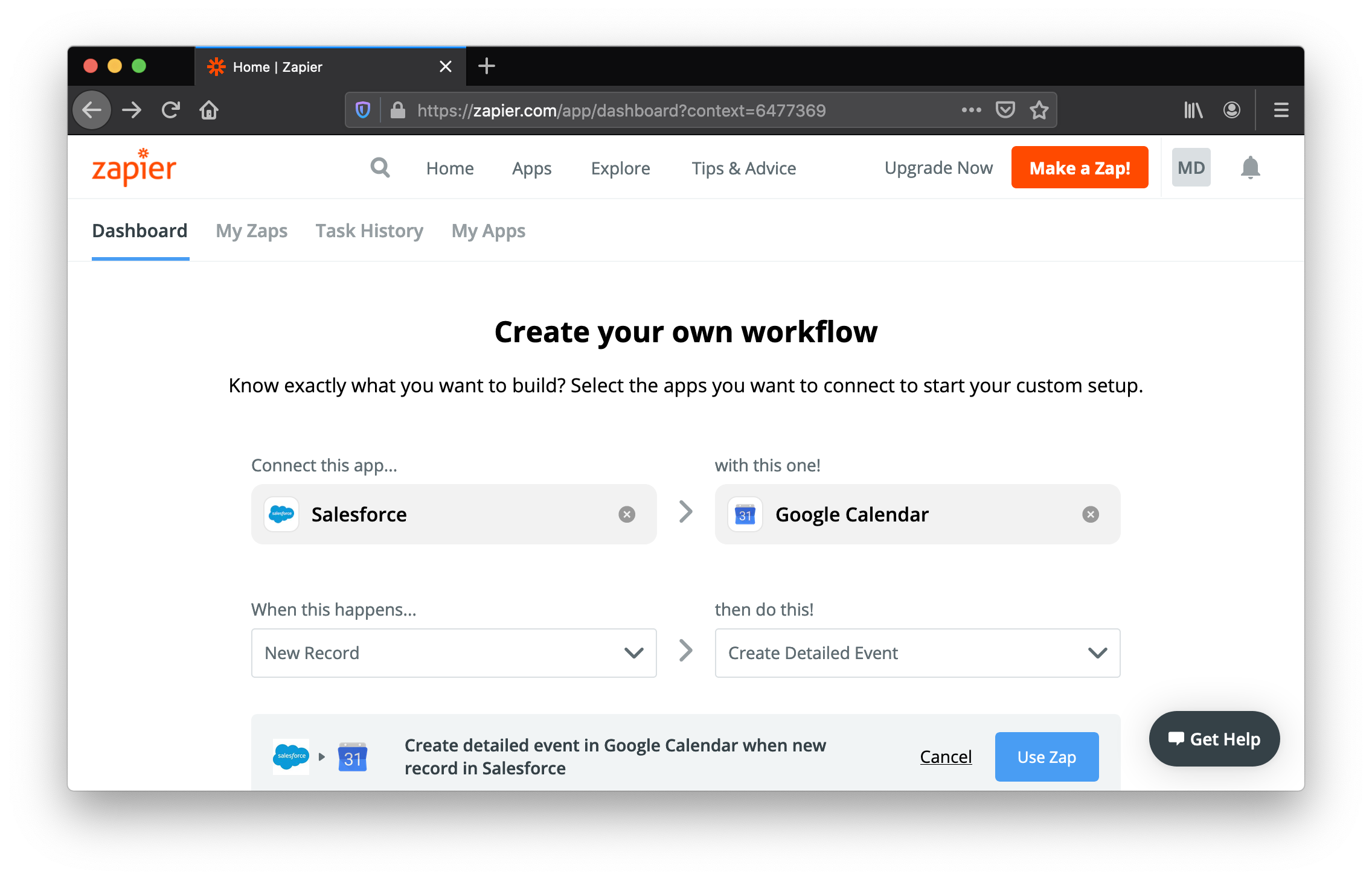Screen dimensions: 1372x880
Task: Bookmark page with the star icon
Action: tap(1039, 110)
